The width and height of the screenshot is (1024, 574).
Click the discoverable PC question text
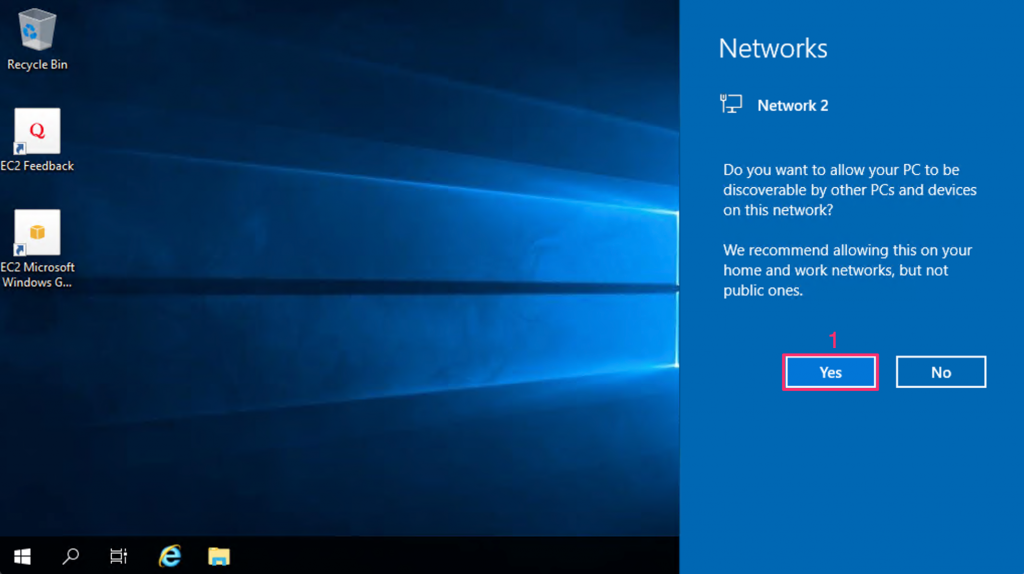[x=849, y=190]
